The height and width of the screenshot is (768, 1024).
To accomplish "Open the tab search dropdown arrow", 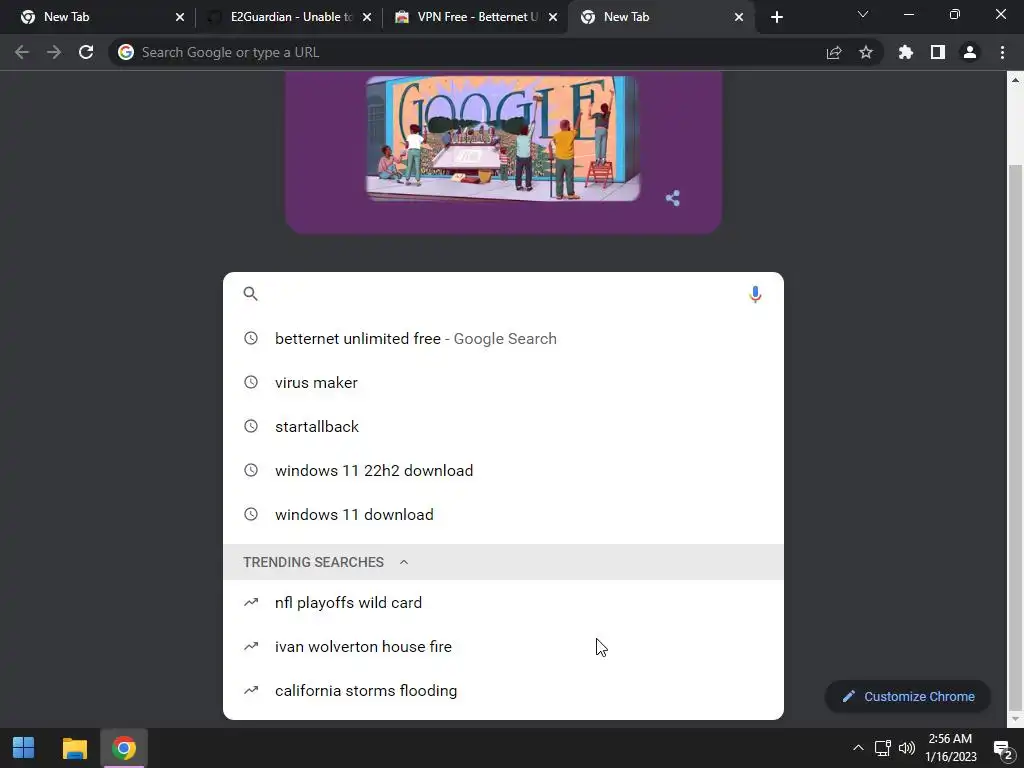I will coord(863,14).
